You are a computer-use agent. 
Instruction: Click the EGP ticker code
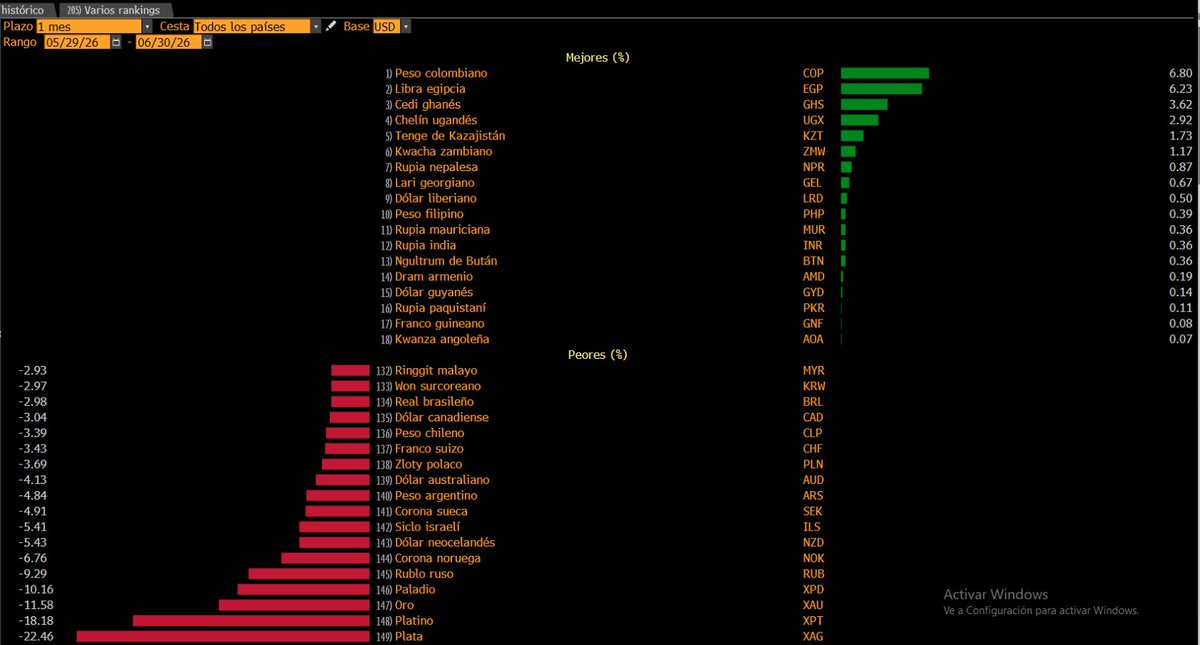click(813, 89)
